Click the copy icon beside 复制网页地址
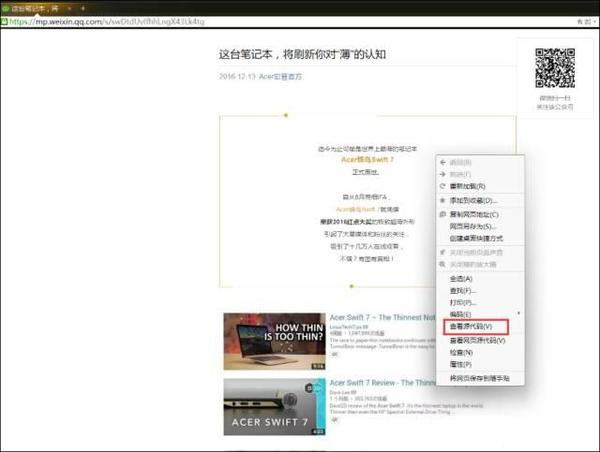600x452 pixels. point(443,215)
